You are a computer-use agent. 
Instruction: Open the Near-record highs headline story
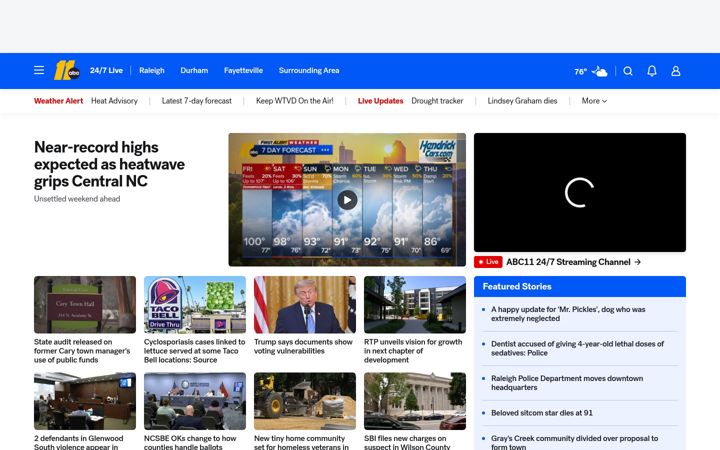(x=109, y=164)
